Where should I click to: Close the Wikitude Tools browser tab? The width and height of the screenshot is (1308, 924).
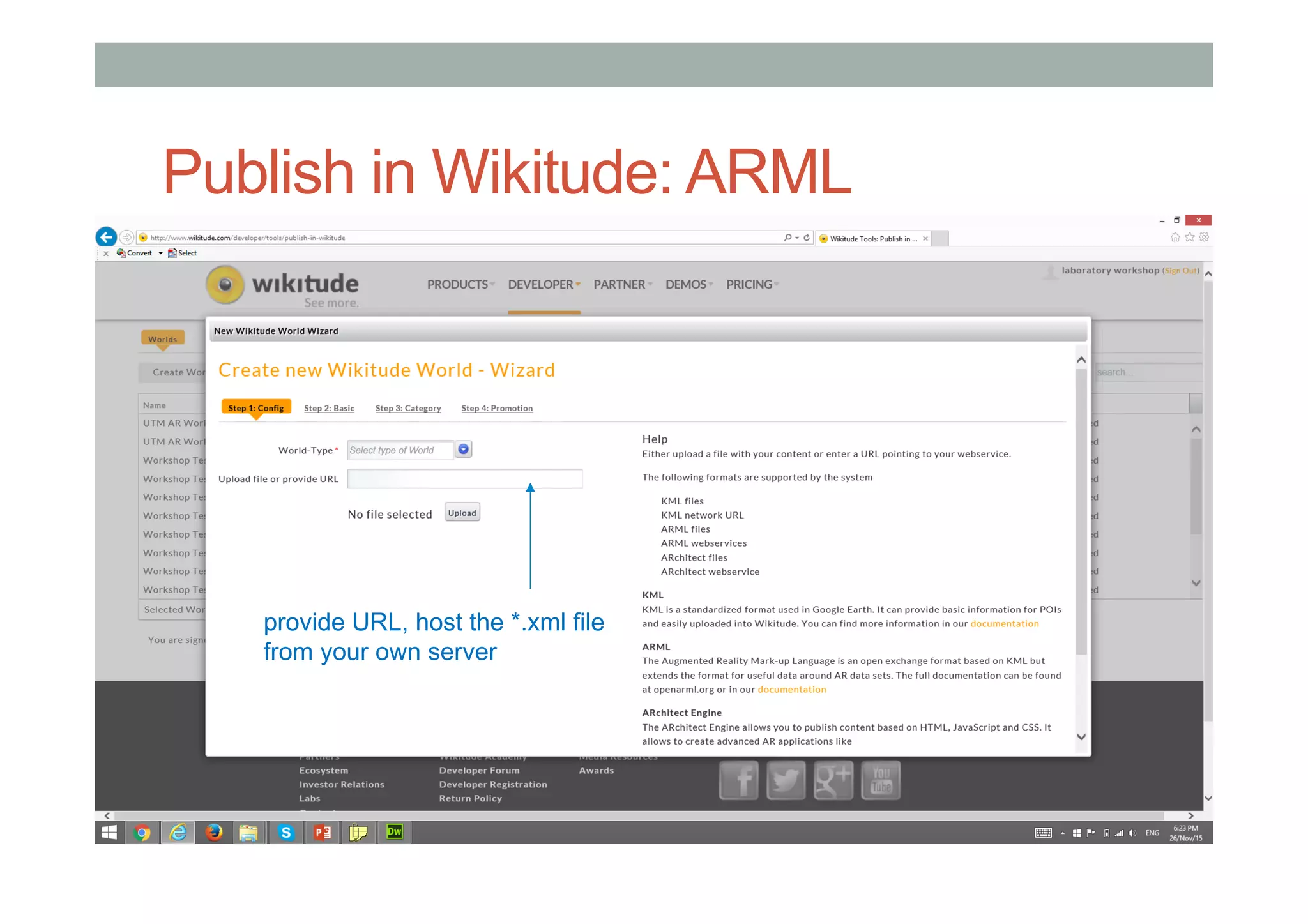coord(925,239)
